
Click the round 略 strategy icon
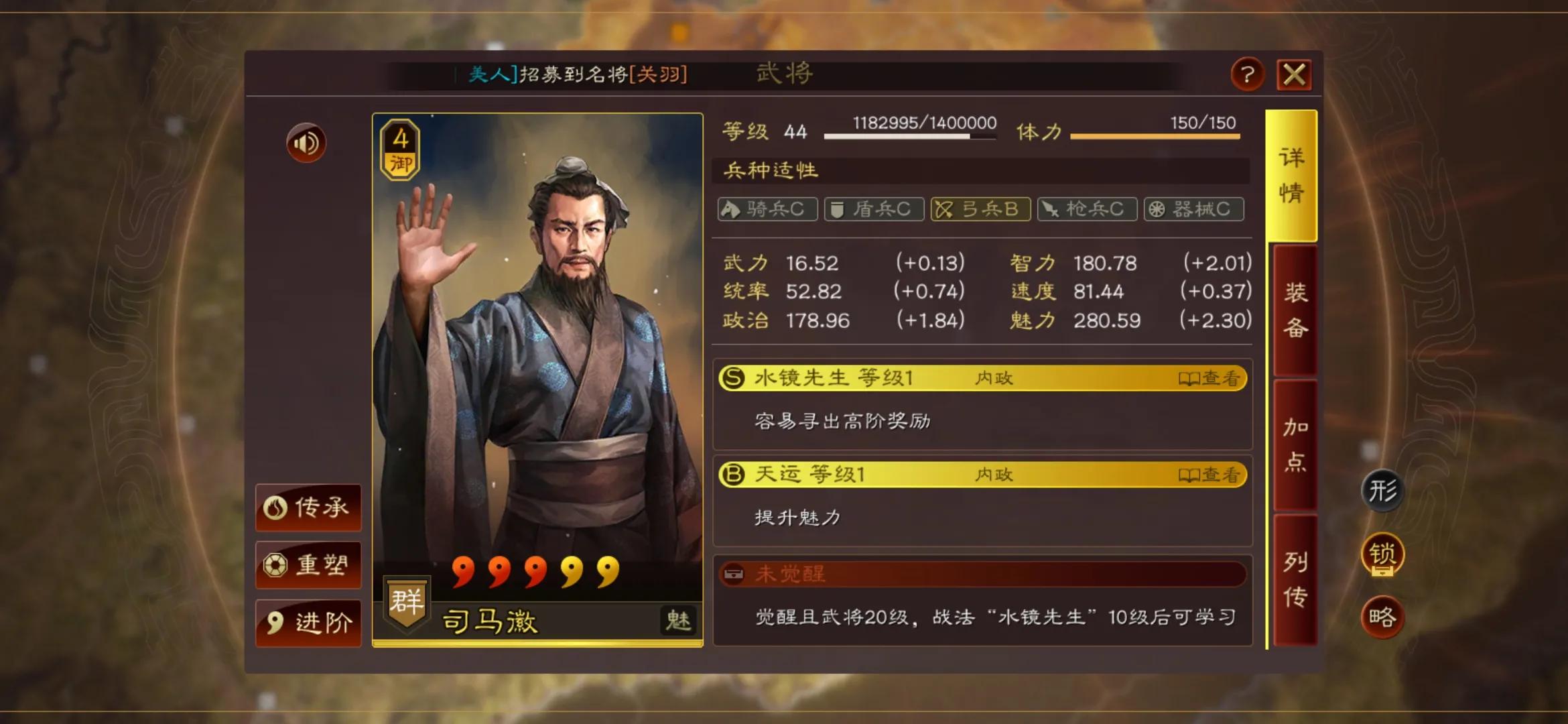pyautogui.click(x=1382, y=617)
